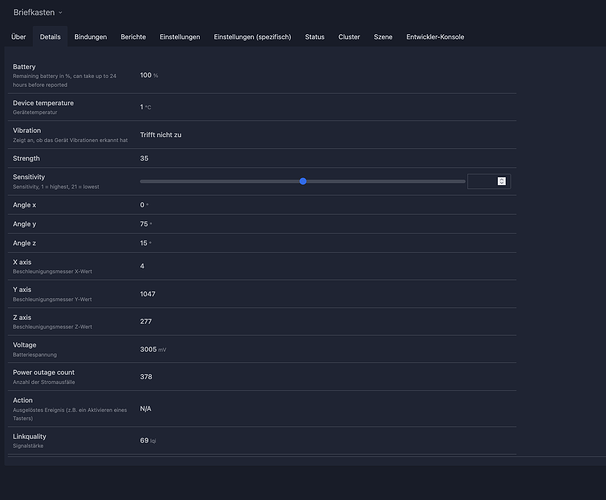Click the Device temperature value 1 °C

145,107
